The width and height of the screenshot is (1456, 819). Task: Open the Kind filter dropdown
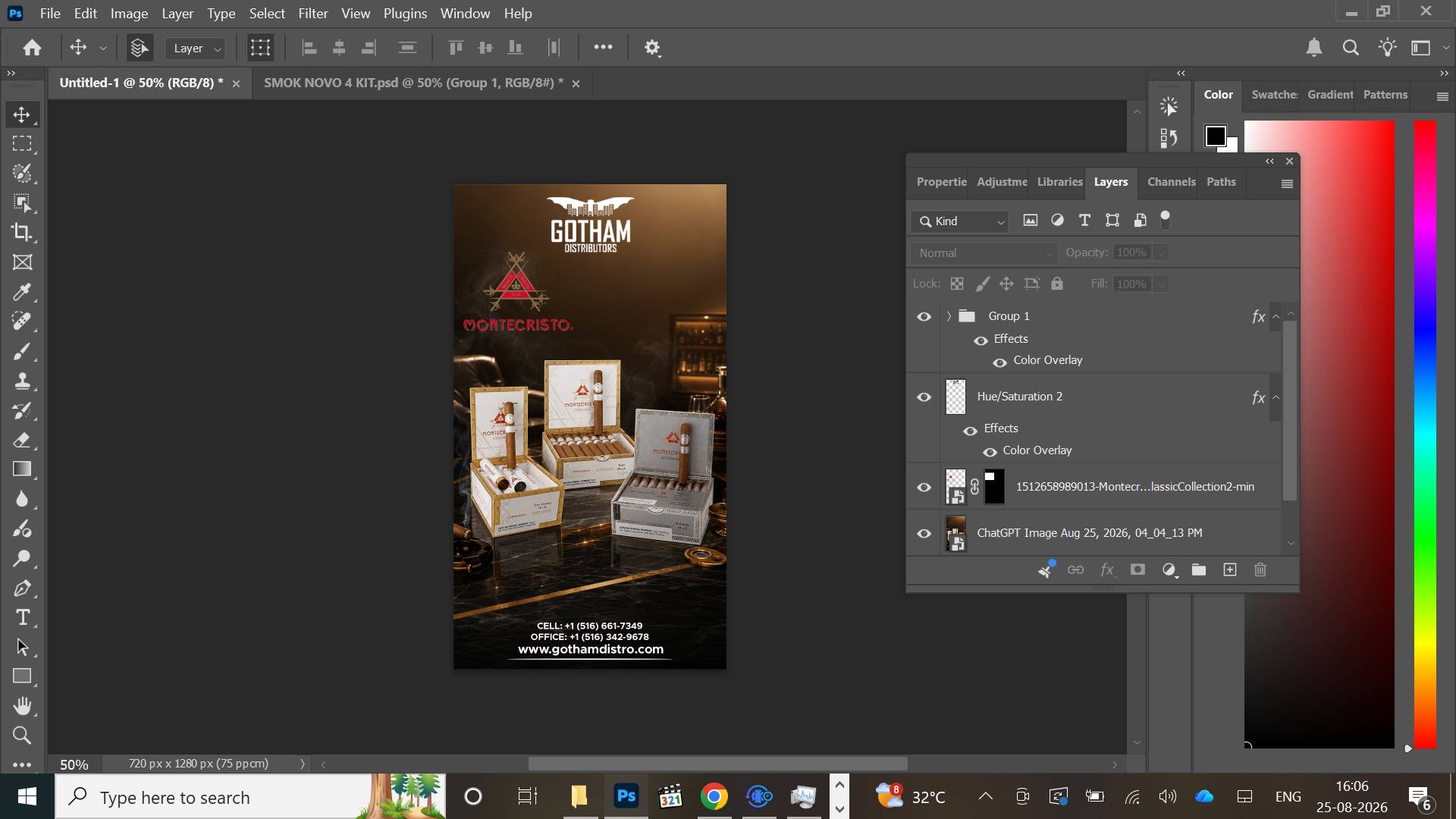pos(960,221)
